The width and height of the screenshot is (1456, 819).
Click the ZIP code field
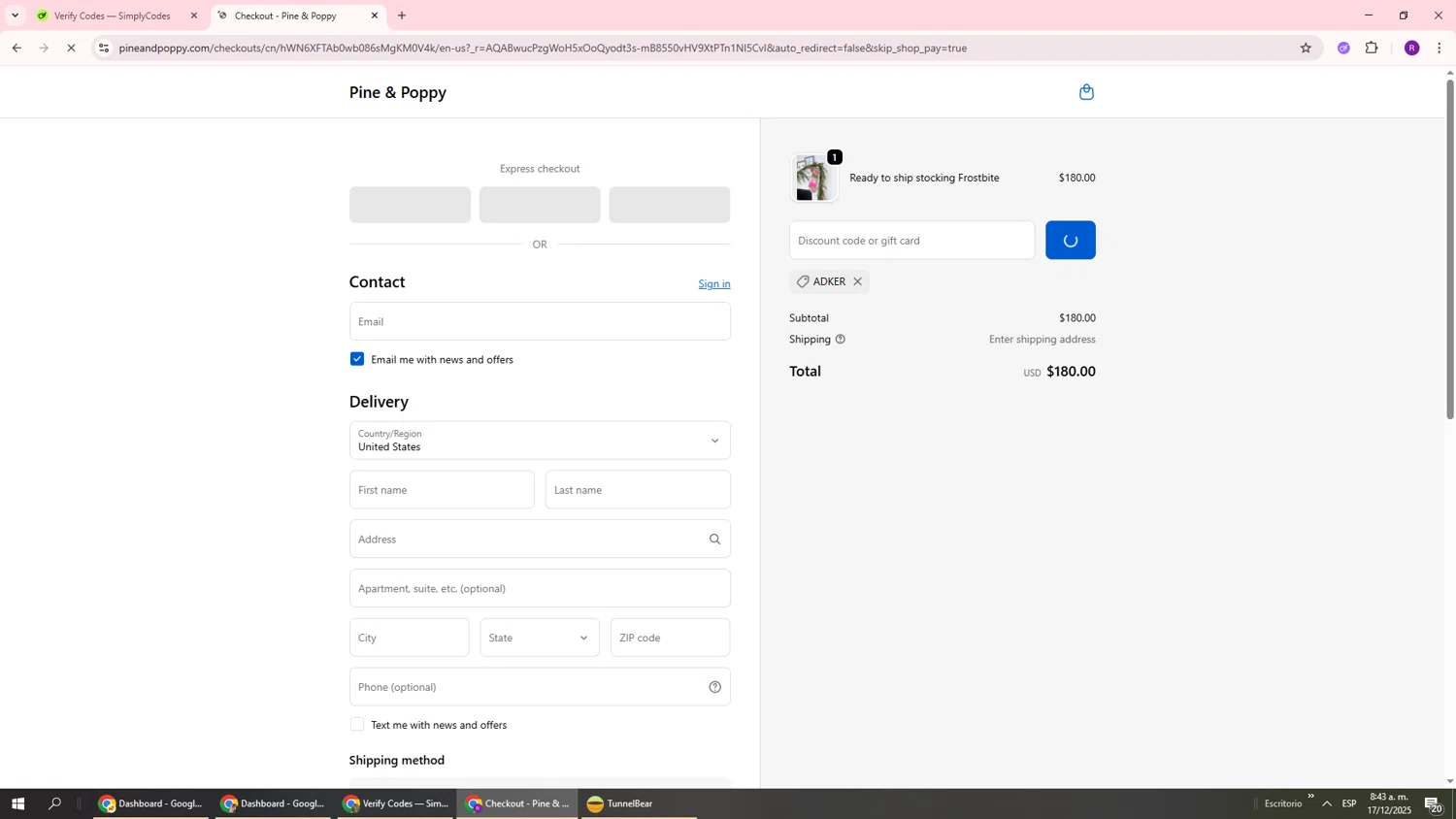pyautogui.click(x=670, y=638)
